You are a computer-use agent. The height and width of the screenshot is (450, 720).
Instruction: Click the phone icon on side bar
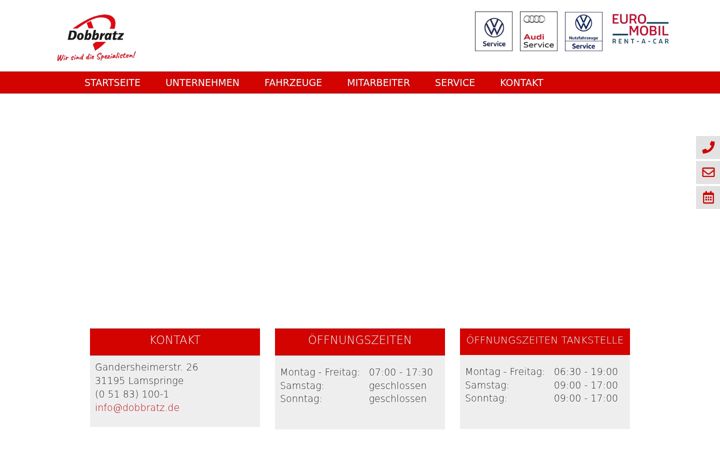pos(708,147)
